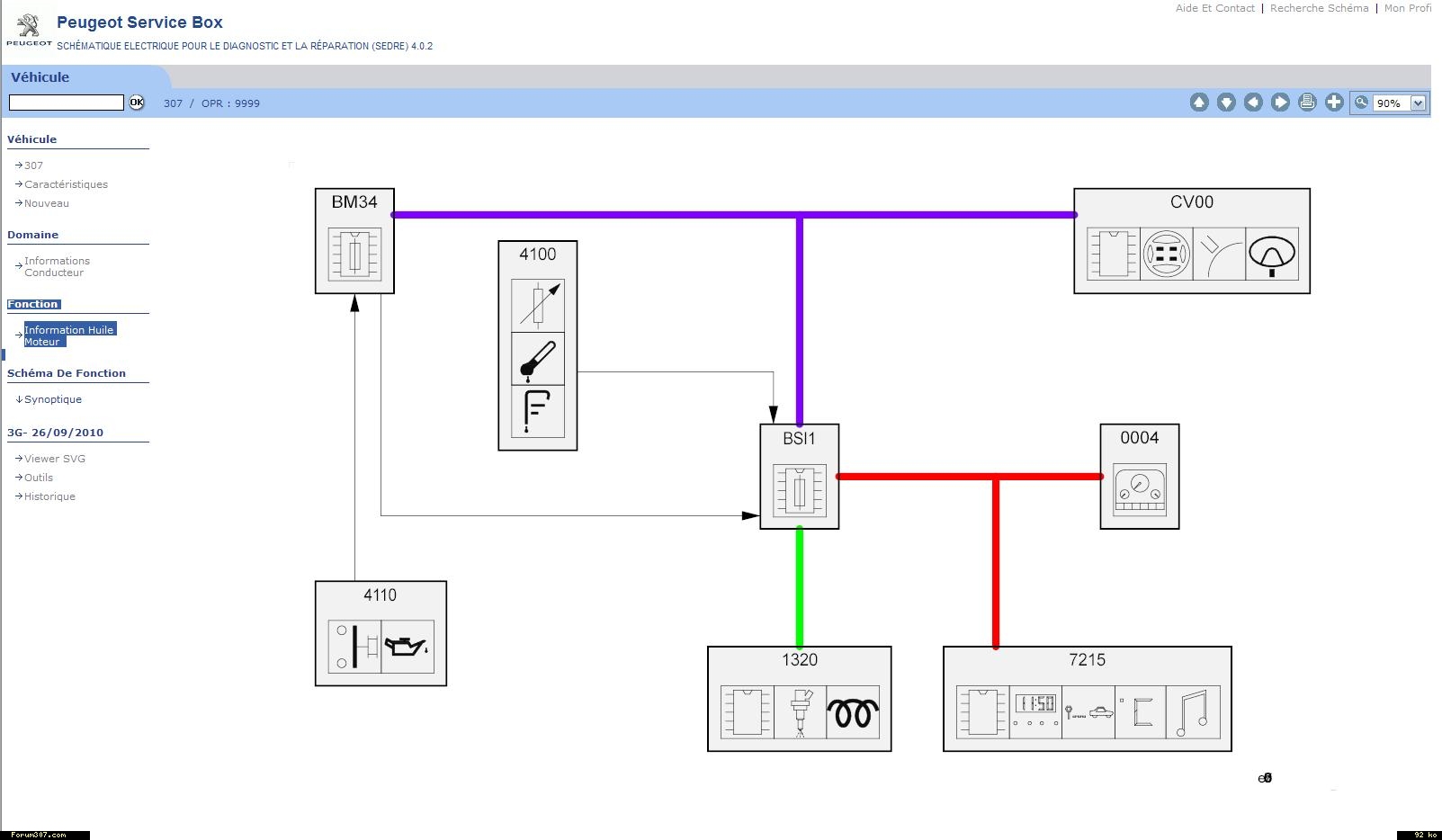Click the 0004 instrument cluster component
This screenshot has height=840, width=1442.
pos(1139,477)
